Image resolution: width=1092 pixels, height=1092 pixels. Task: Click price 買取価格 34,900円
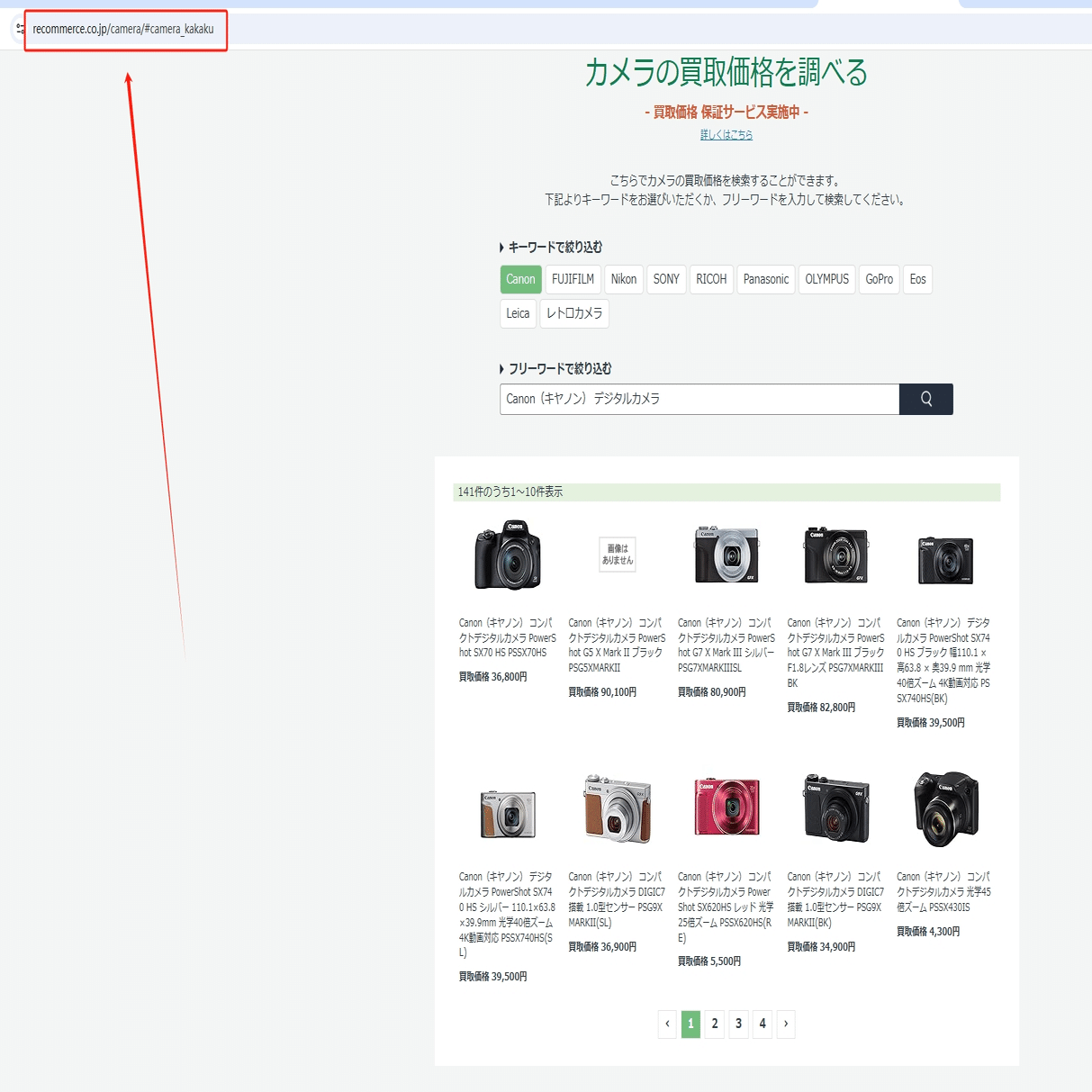[x=822, y=947]
